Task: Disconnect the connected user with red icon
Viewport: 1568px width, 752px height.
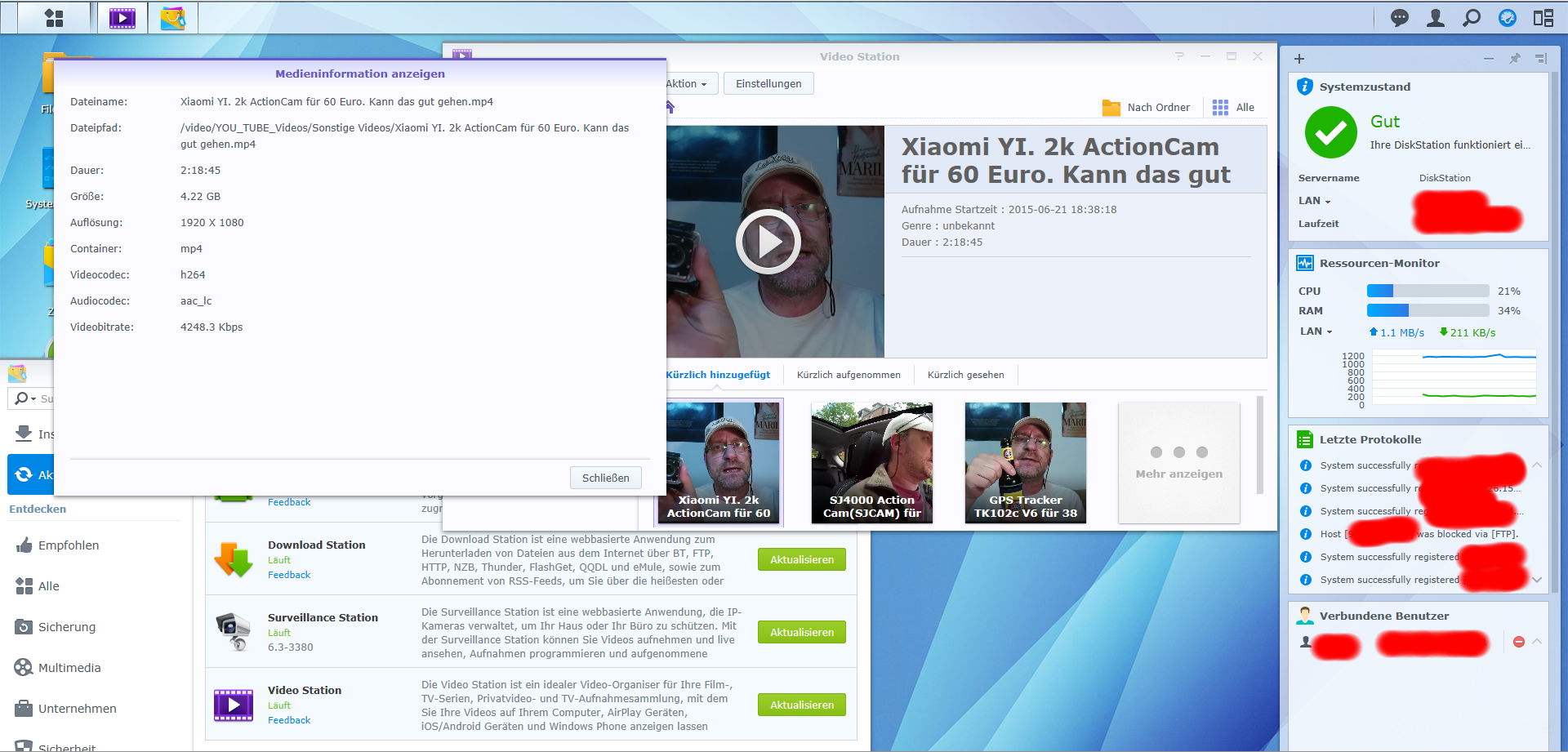Action: pyautogui.click(x=1519, y=642)
